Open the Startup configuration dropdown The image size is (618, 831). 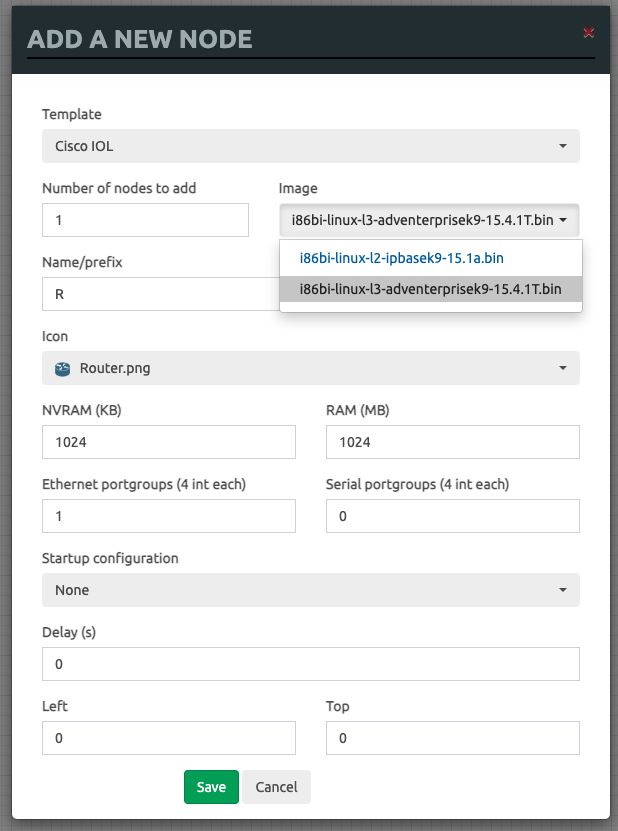tap(311, 590)
